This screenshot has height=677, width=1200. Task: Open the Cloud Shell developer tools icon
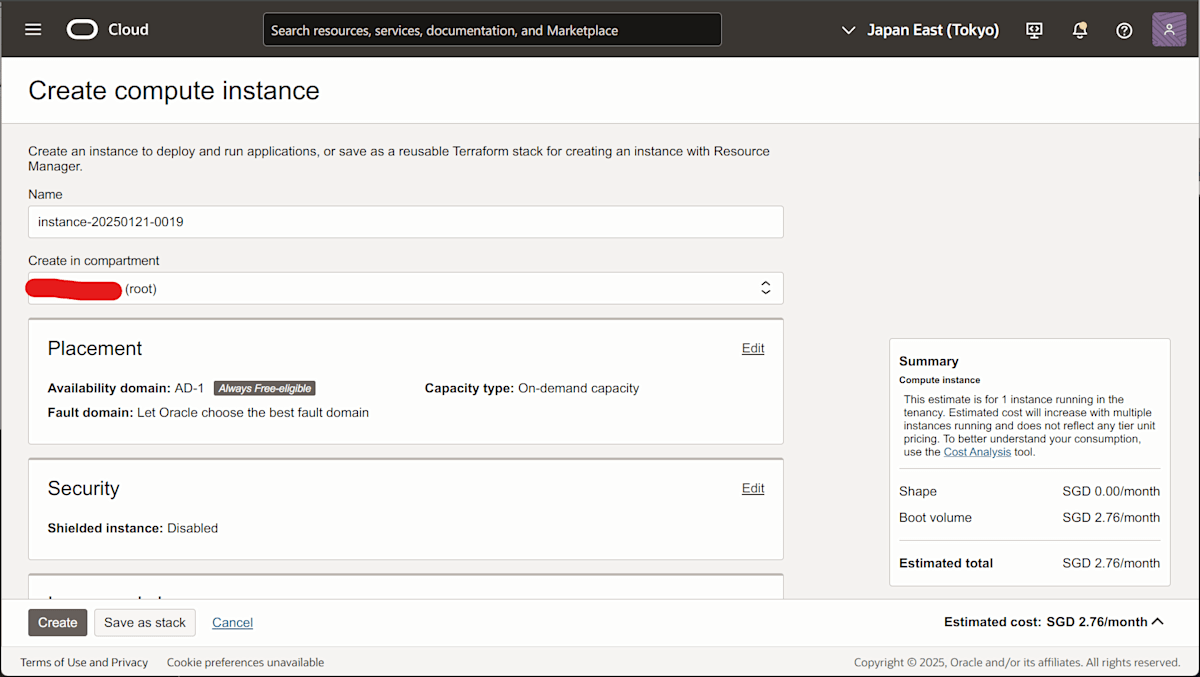tap(1035, 30)
